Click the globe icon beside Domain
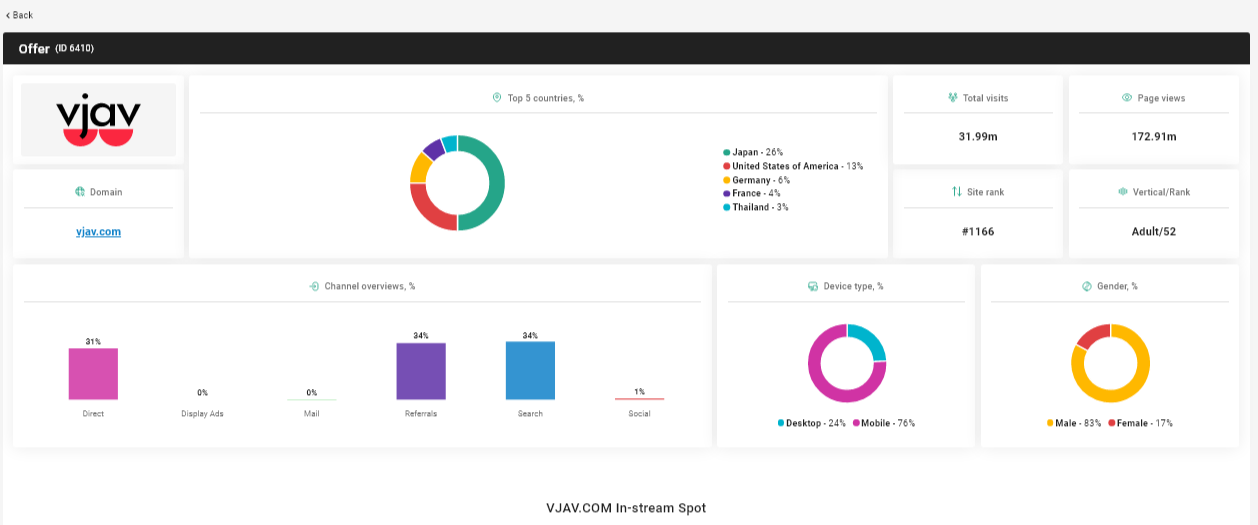 tap(79, 192)
